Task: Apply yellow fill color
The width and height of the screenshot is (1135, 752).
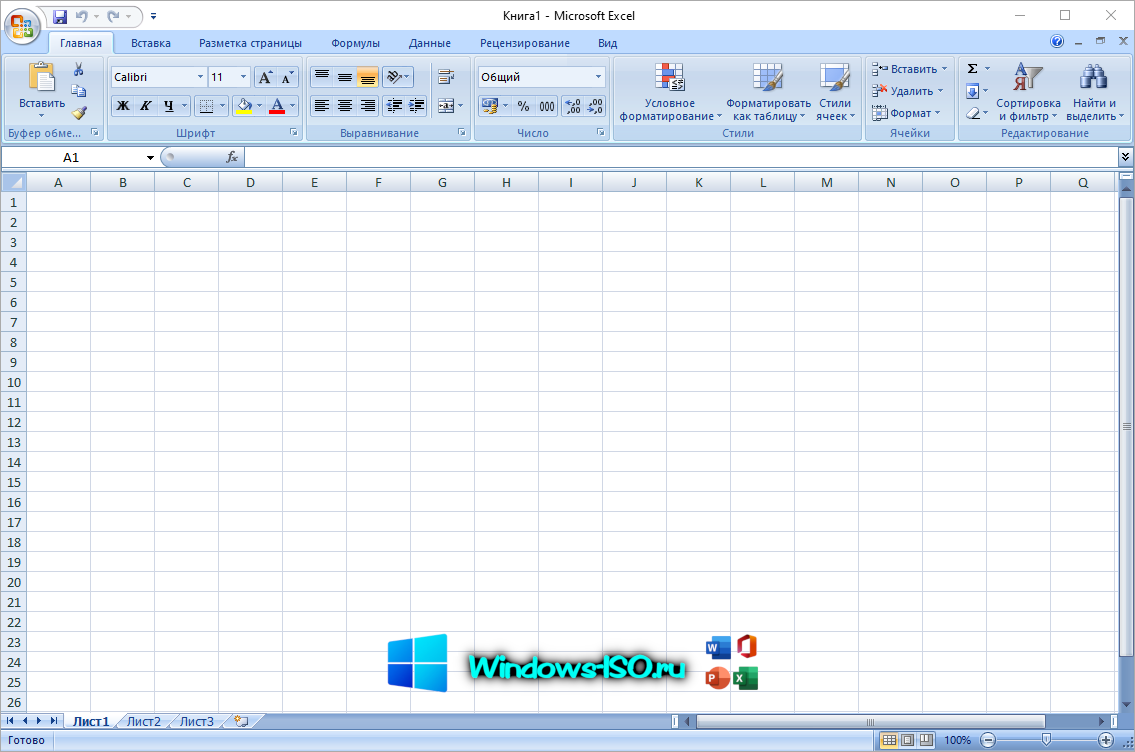Action: pos(244,106)
